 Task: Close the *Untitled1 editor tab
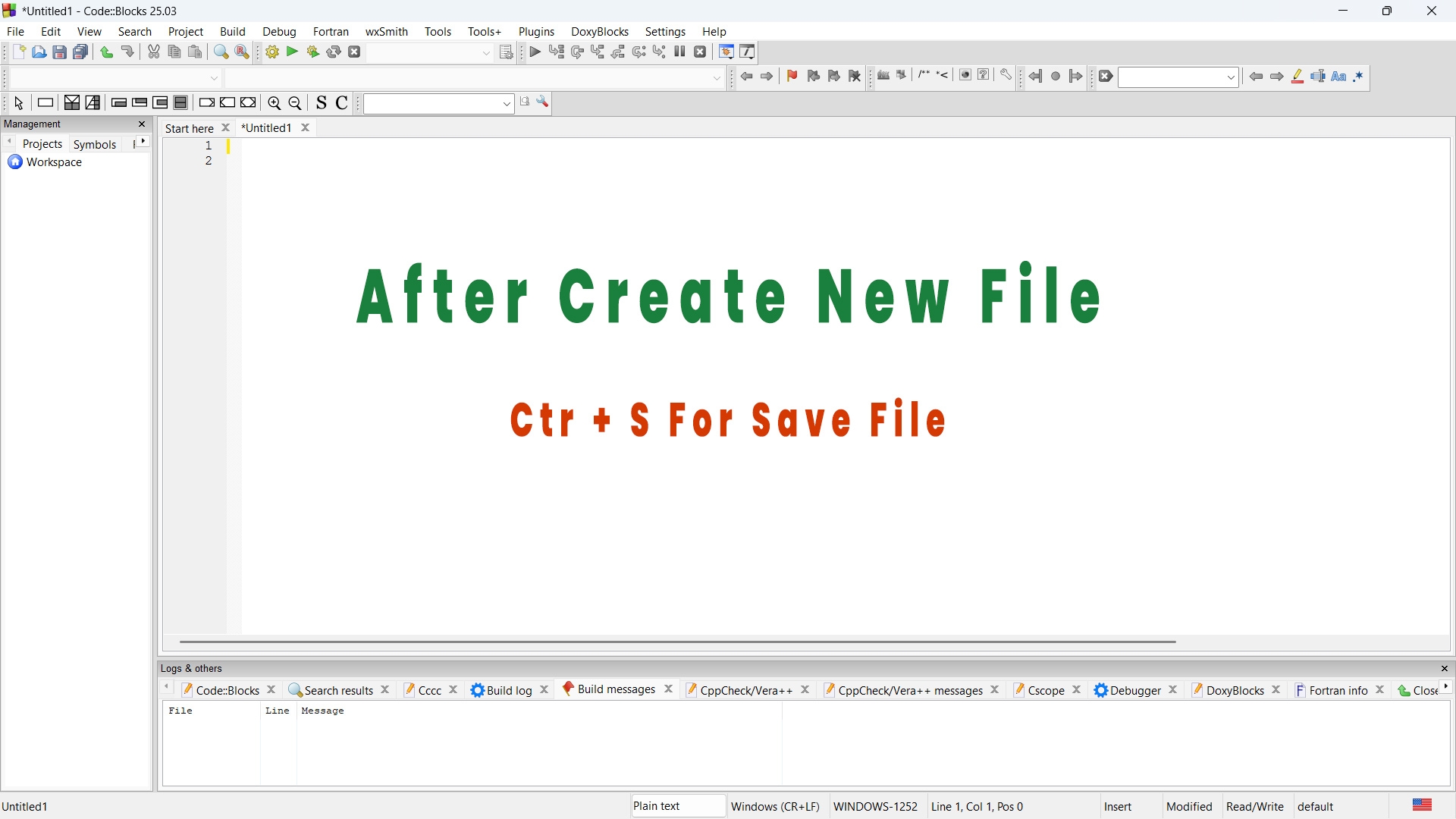306,128
